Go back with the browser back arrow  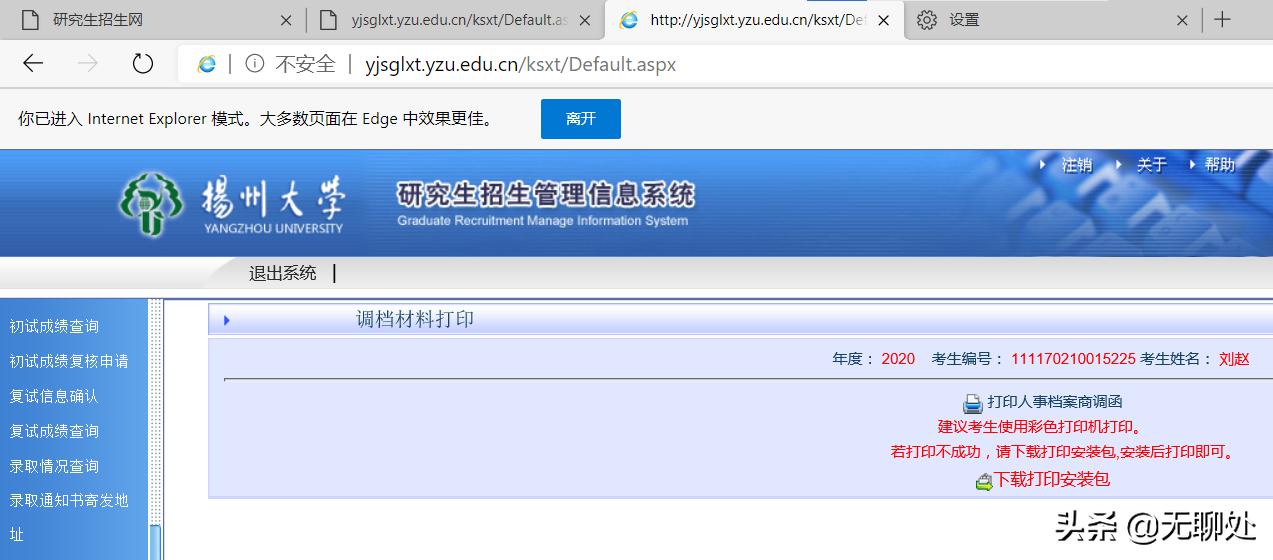[33, 64]
